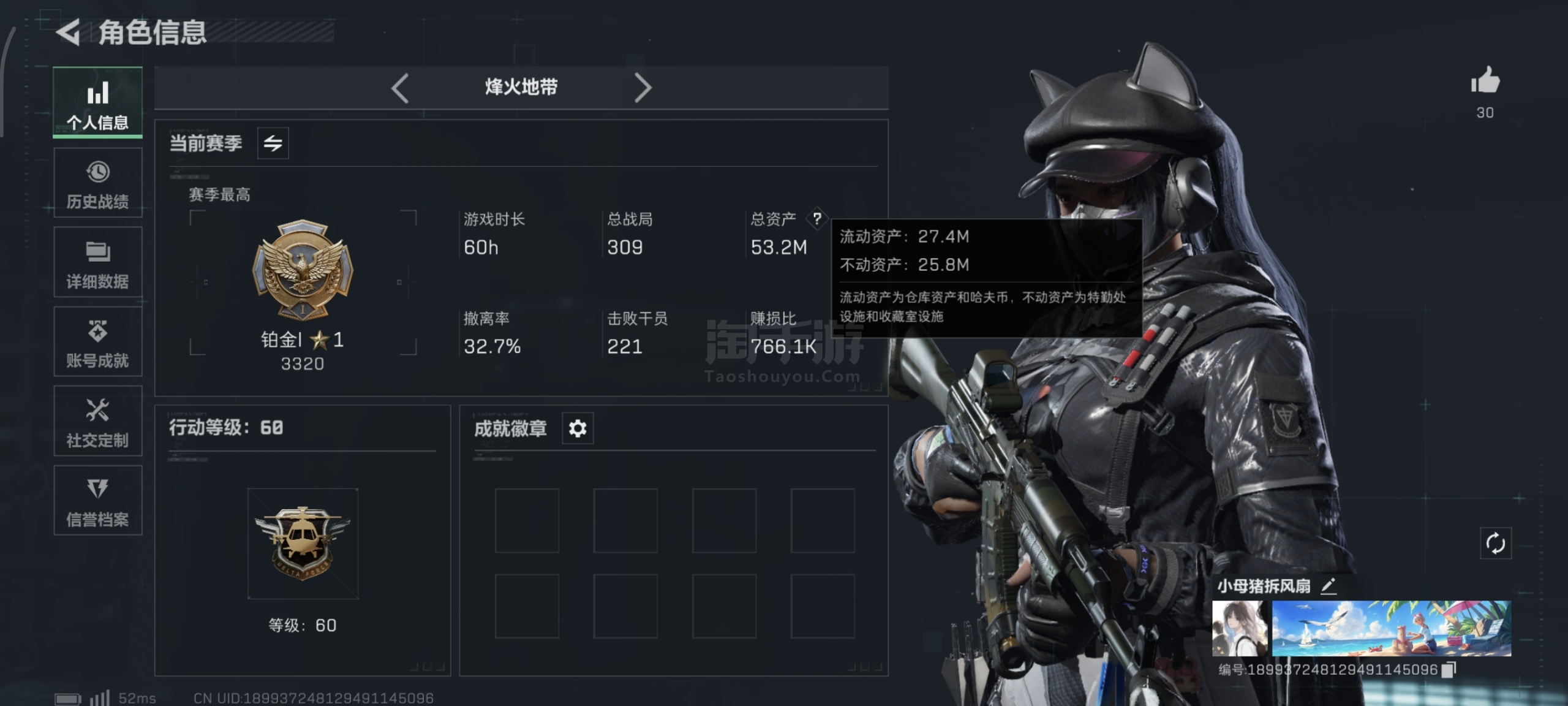Click the 铂金I rank badge emblem
The image size is (1568, 706).
[303, 269]
